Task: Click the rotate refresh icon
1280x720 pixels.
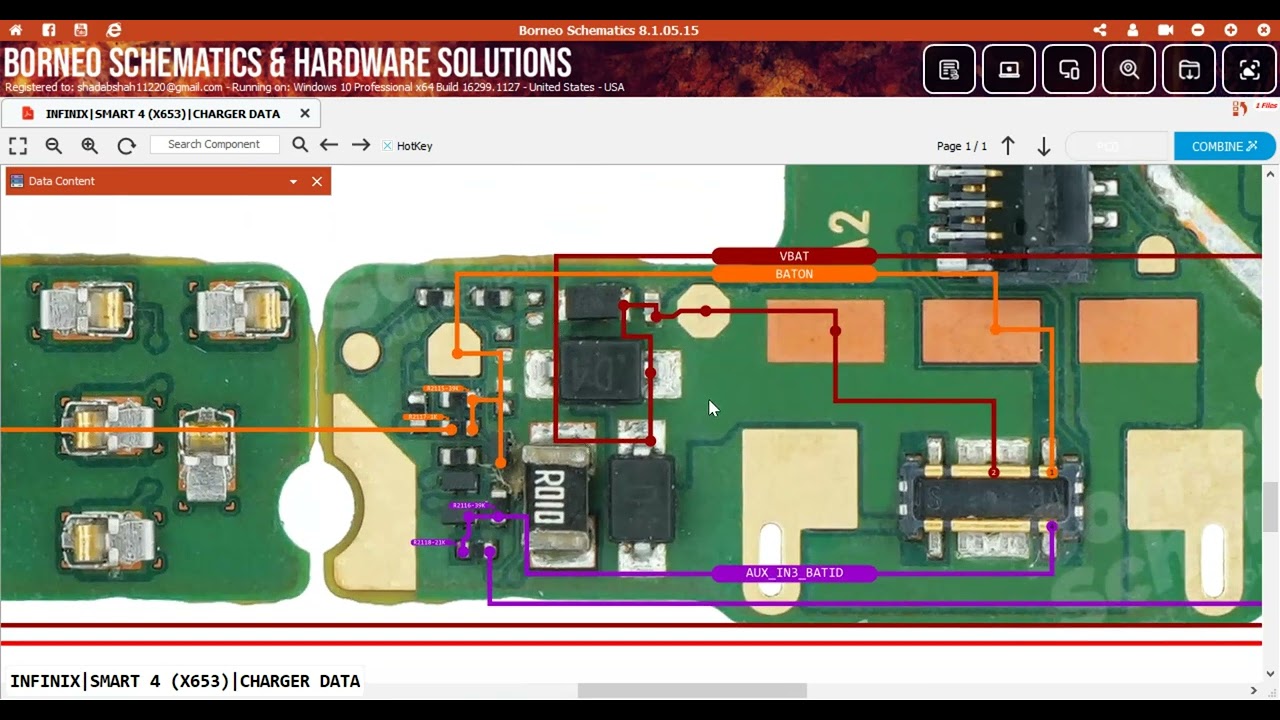Action: (126, 146)
